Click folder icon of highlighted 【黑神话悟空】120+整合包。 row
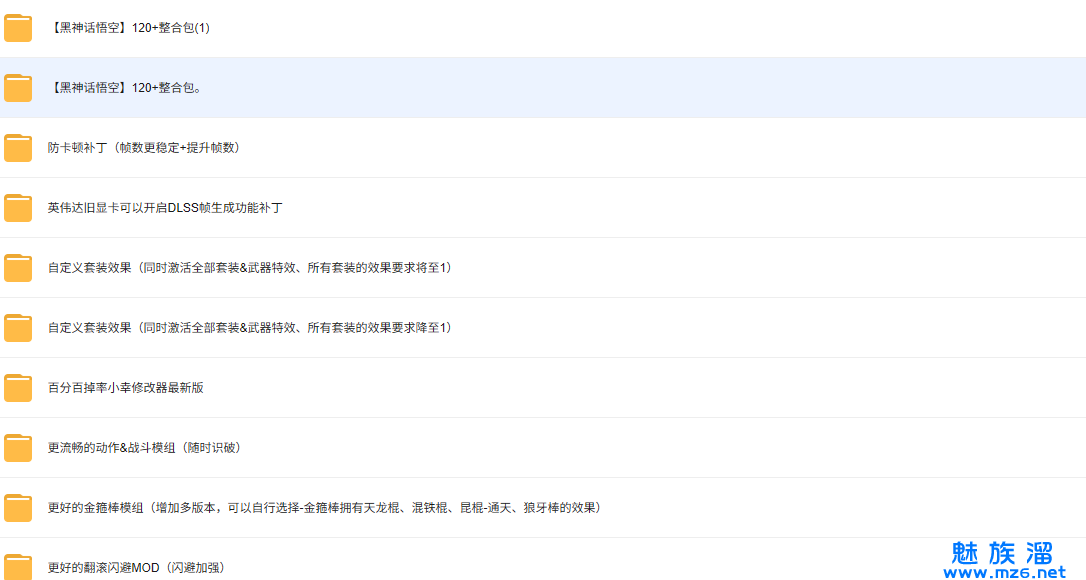 click(18, 88)
